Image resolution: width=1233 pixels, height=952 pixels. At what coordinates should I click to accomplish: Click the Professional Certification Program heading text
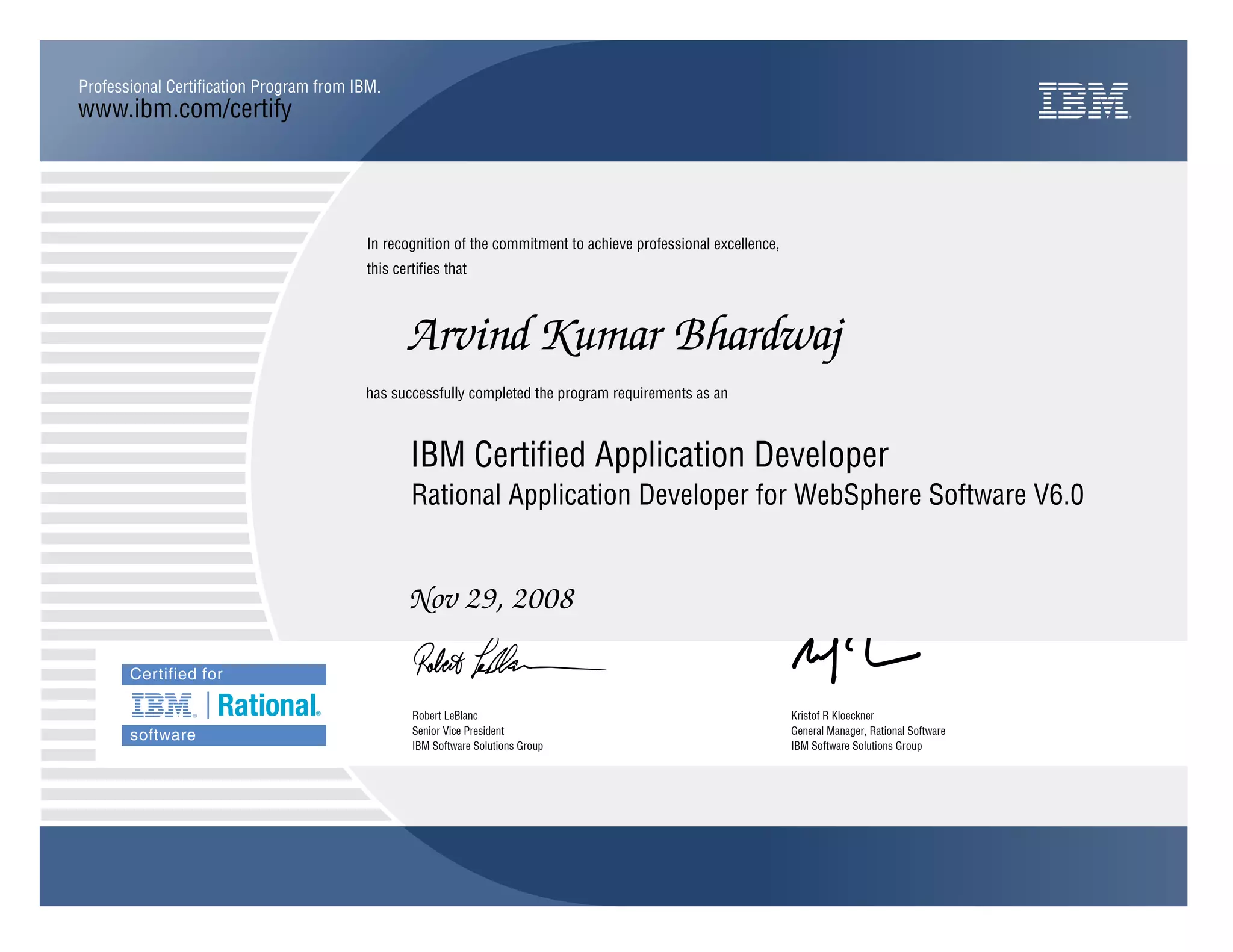229,87
